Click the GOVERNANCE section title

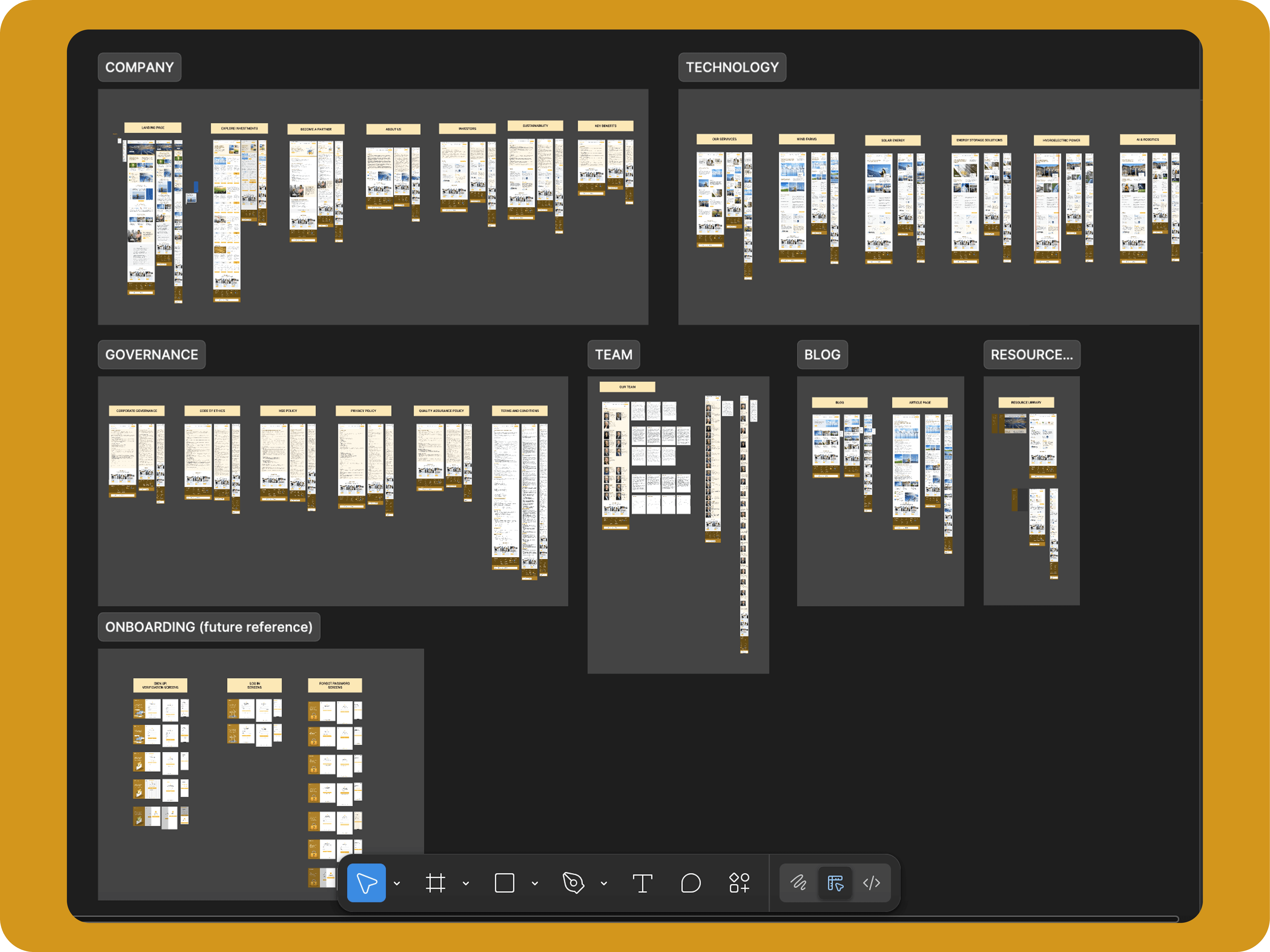(152, 355)
